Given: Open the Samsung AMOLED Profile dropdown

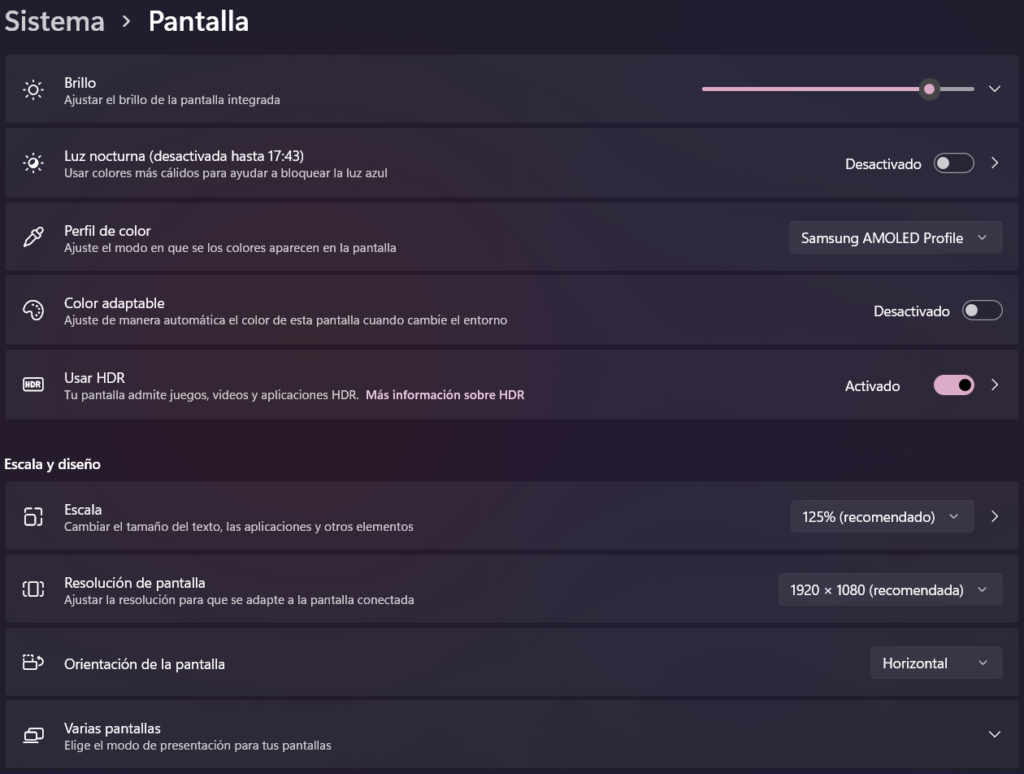Looking at the screenshot, I should coord(895,238).
